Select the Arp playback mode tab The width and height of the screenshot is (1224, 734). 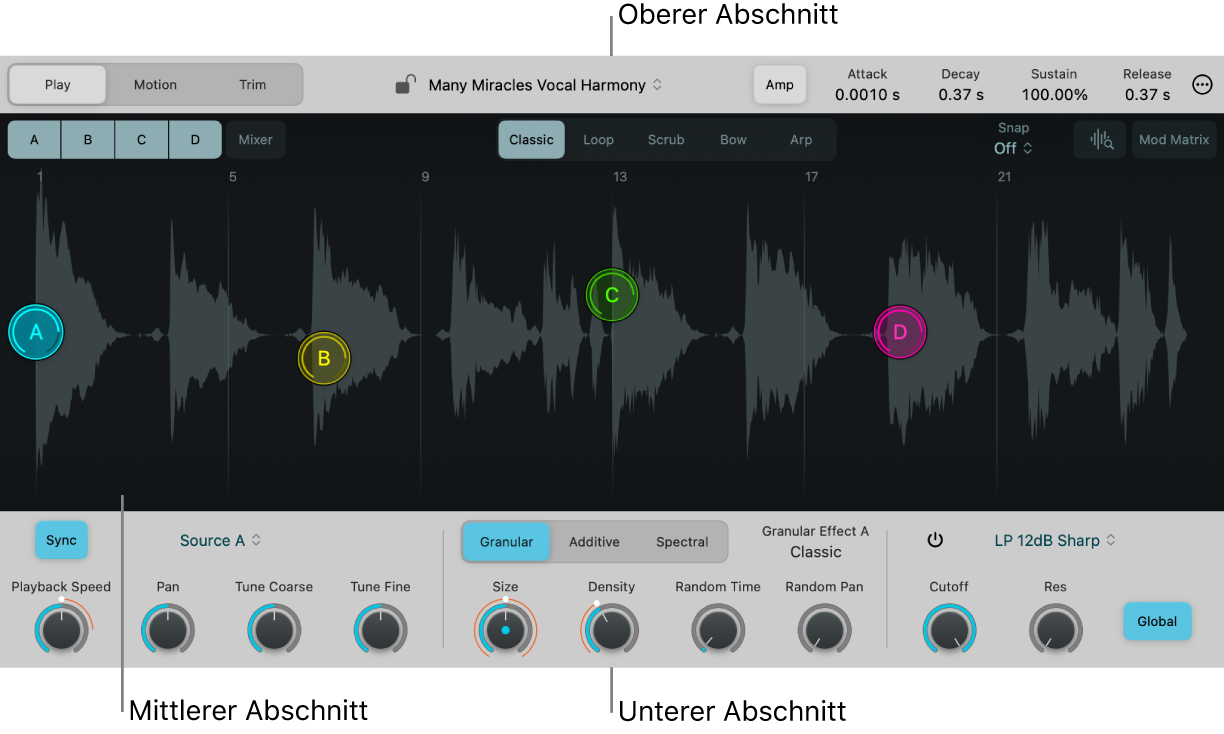pos(801,140)
